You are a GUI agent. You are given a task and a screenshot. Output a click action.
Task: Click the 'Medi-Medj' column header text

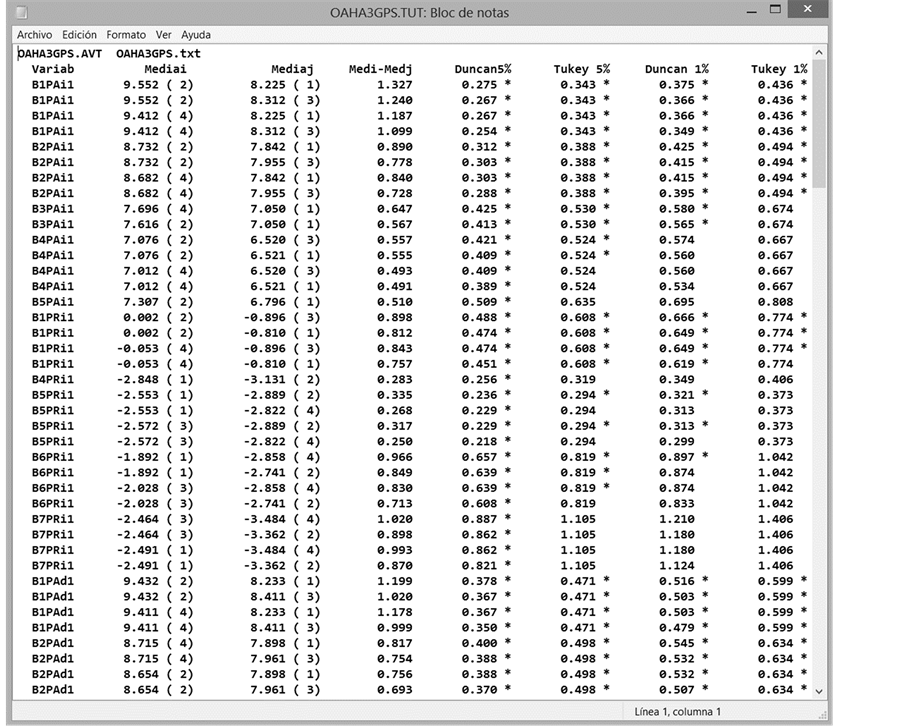coord(381,69)
